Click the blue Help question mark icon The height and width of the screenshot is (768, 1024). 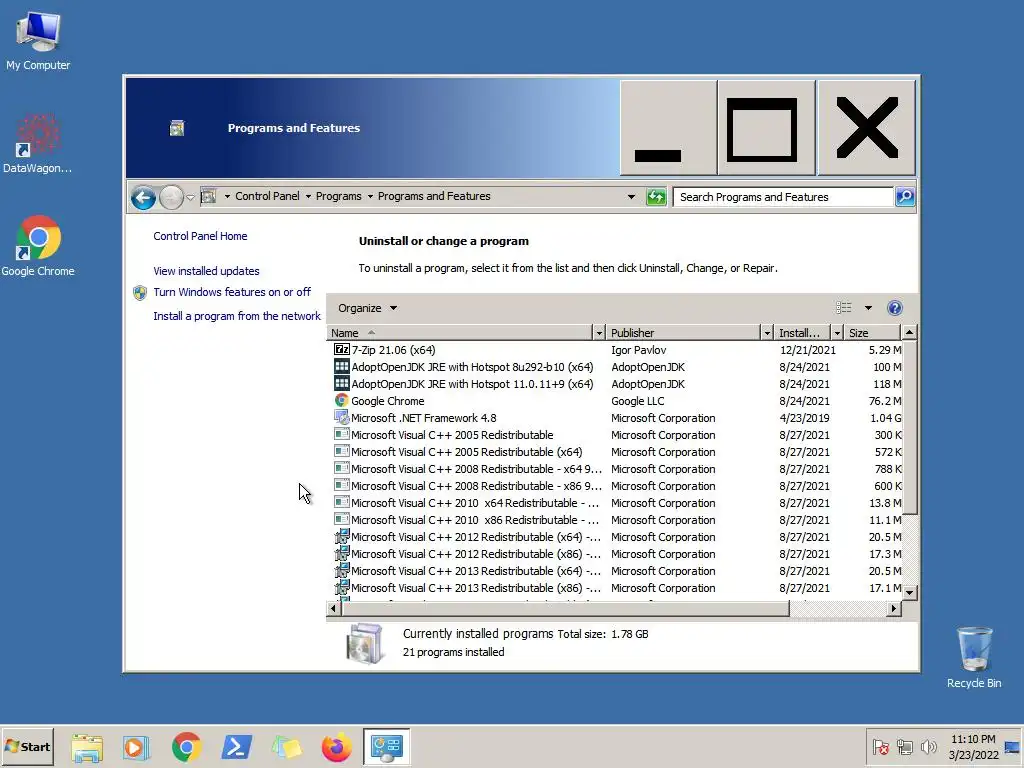(895, 308)
